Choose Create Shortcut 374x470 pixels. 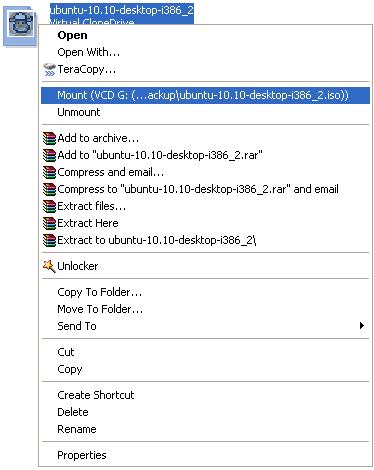click(x=205, y=395)
